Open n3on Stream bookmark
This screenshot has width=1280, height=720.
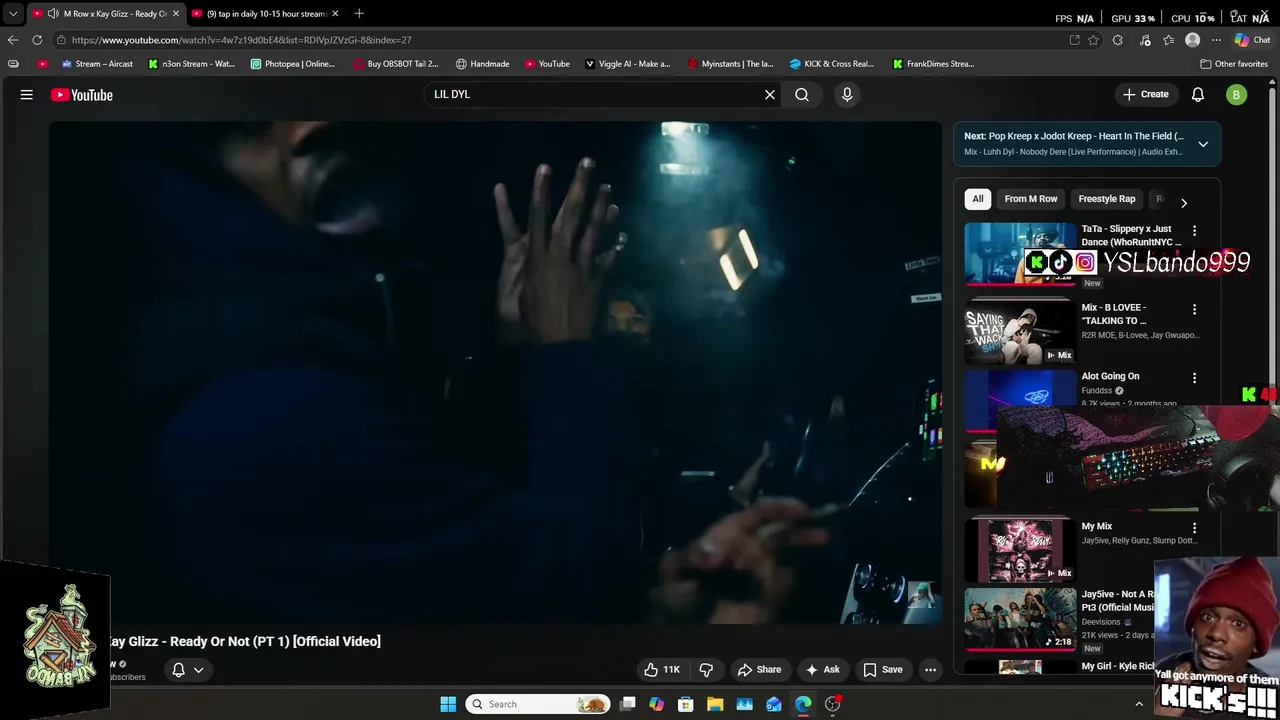[x=191, y=64]
